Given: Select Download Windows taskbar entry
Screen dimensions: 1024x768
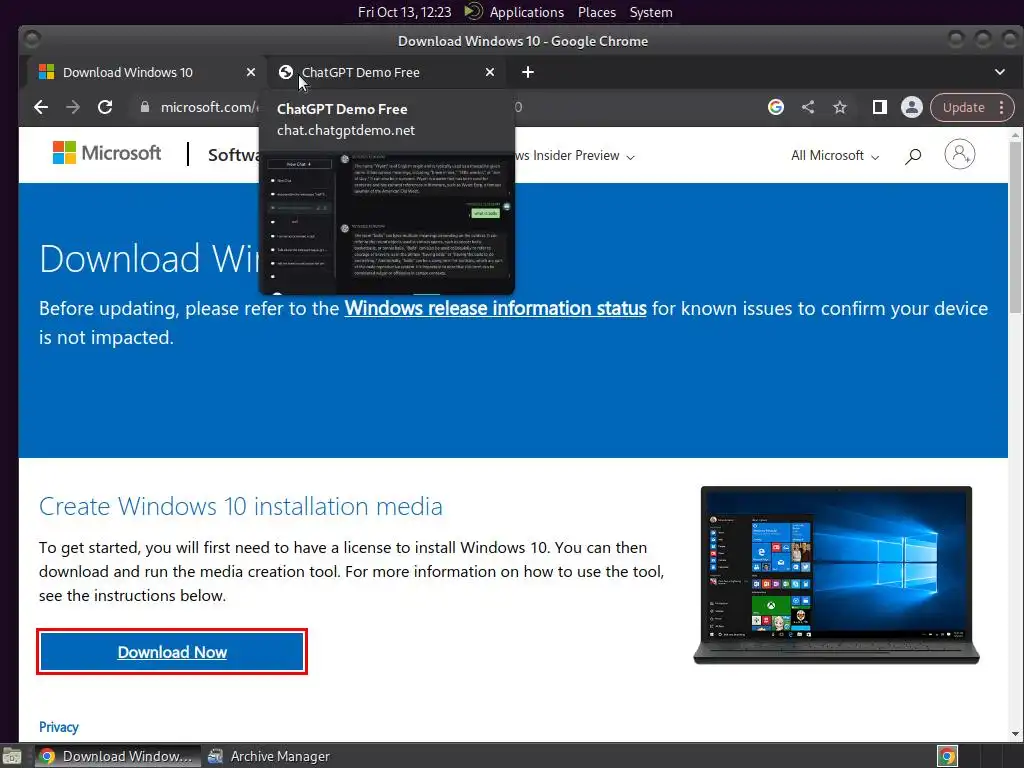Looking at the screenshot, I should click(x=118, y=756).
